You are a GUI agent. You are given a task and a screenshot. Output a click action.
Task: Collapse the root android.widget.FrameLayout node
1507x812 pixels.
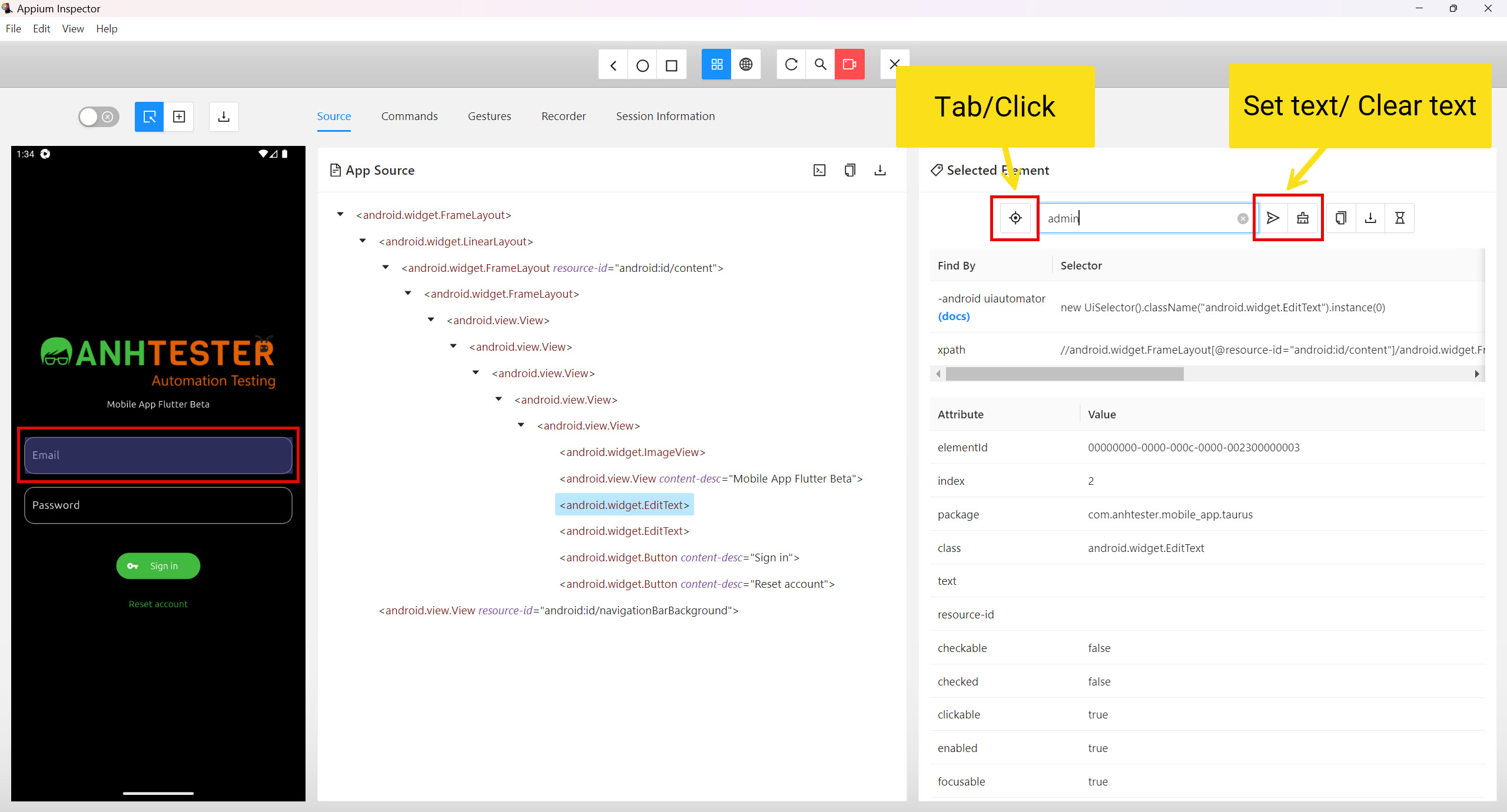point(340,215)
